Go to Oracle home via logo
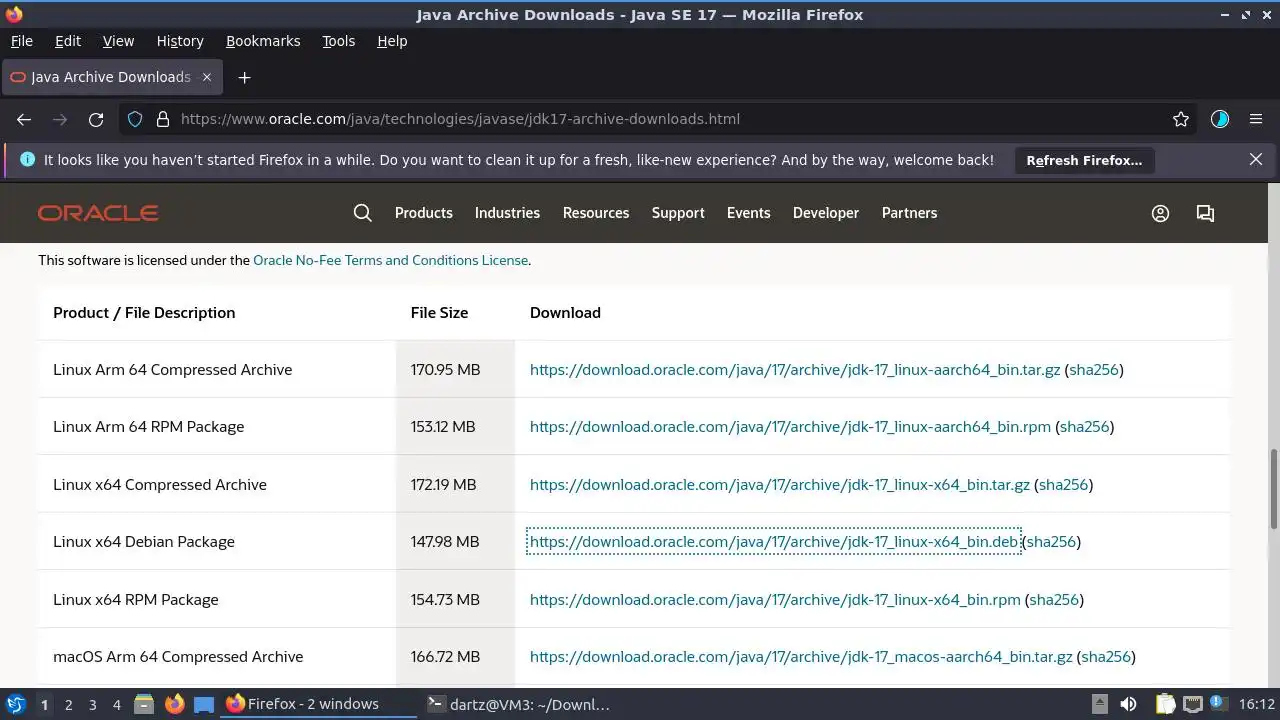This screenshot has height=720, width=1280. 98,213
